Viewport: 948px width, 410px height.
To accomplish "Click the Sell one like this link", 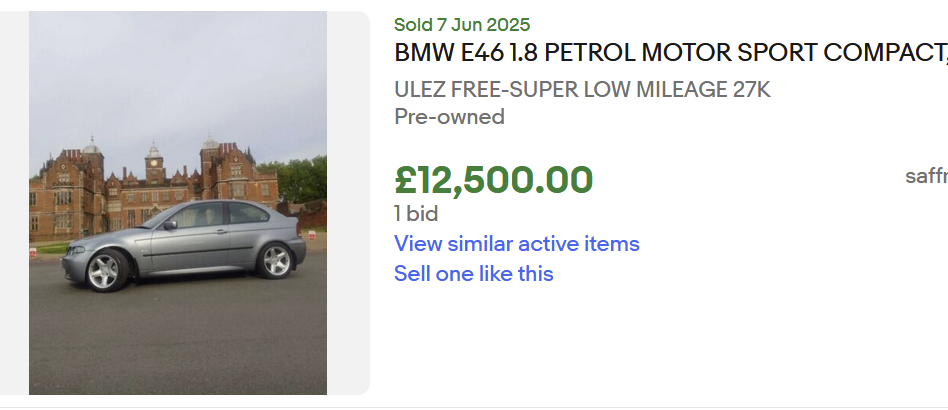I will tap(473, 274).
